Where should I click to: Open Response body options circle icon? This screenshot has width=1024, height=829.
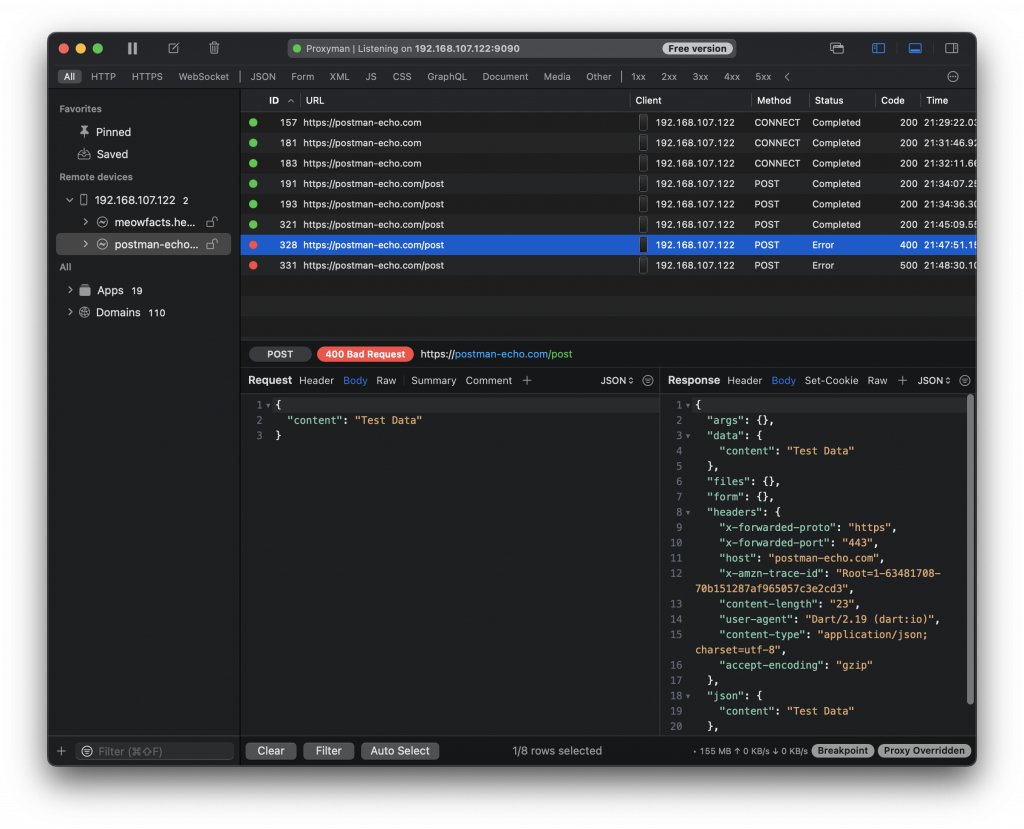(965, 380)
